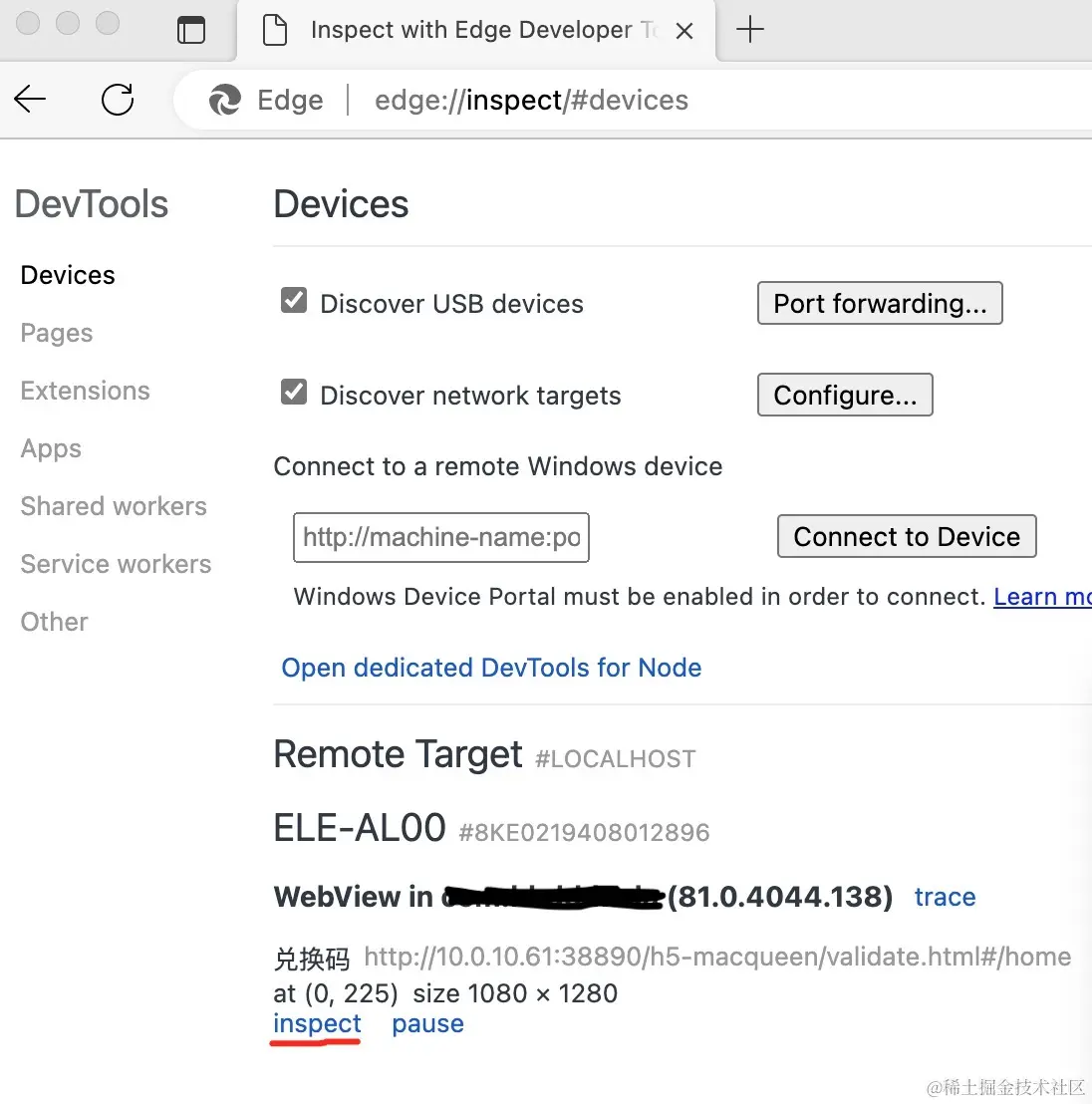Click the Configure button

(845, 396)
